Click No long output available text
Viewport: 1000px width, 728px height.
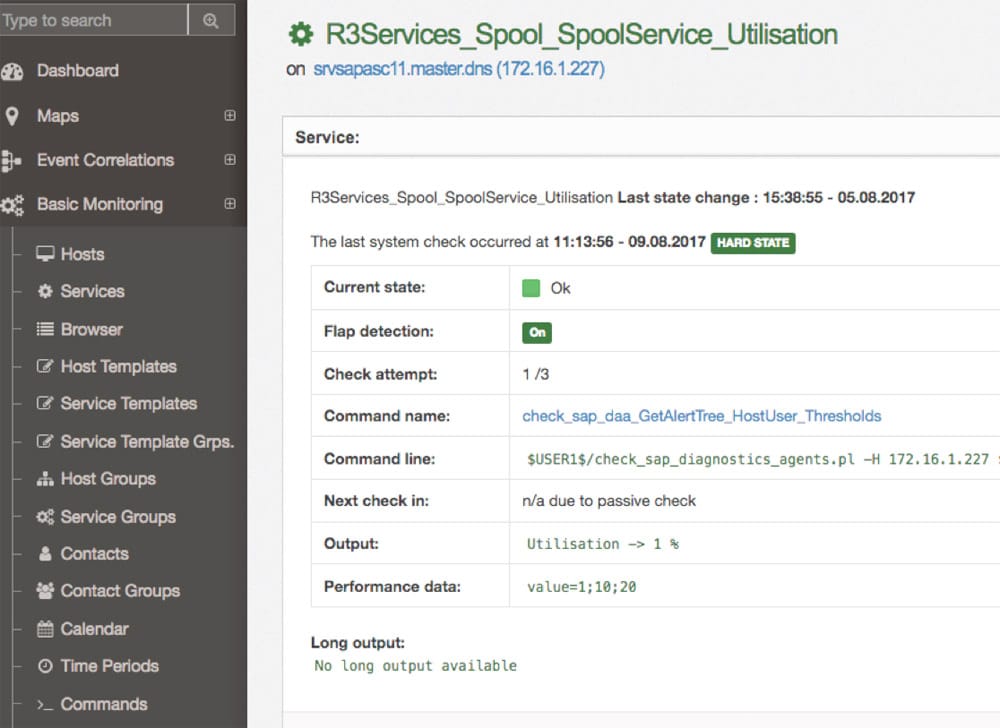[416, 666]
